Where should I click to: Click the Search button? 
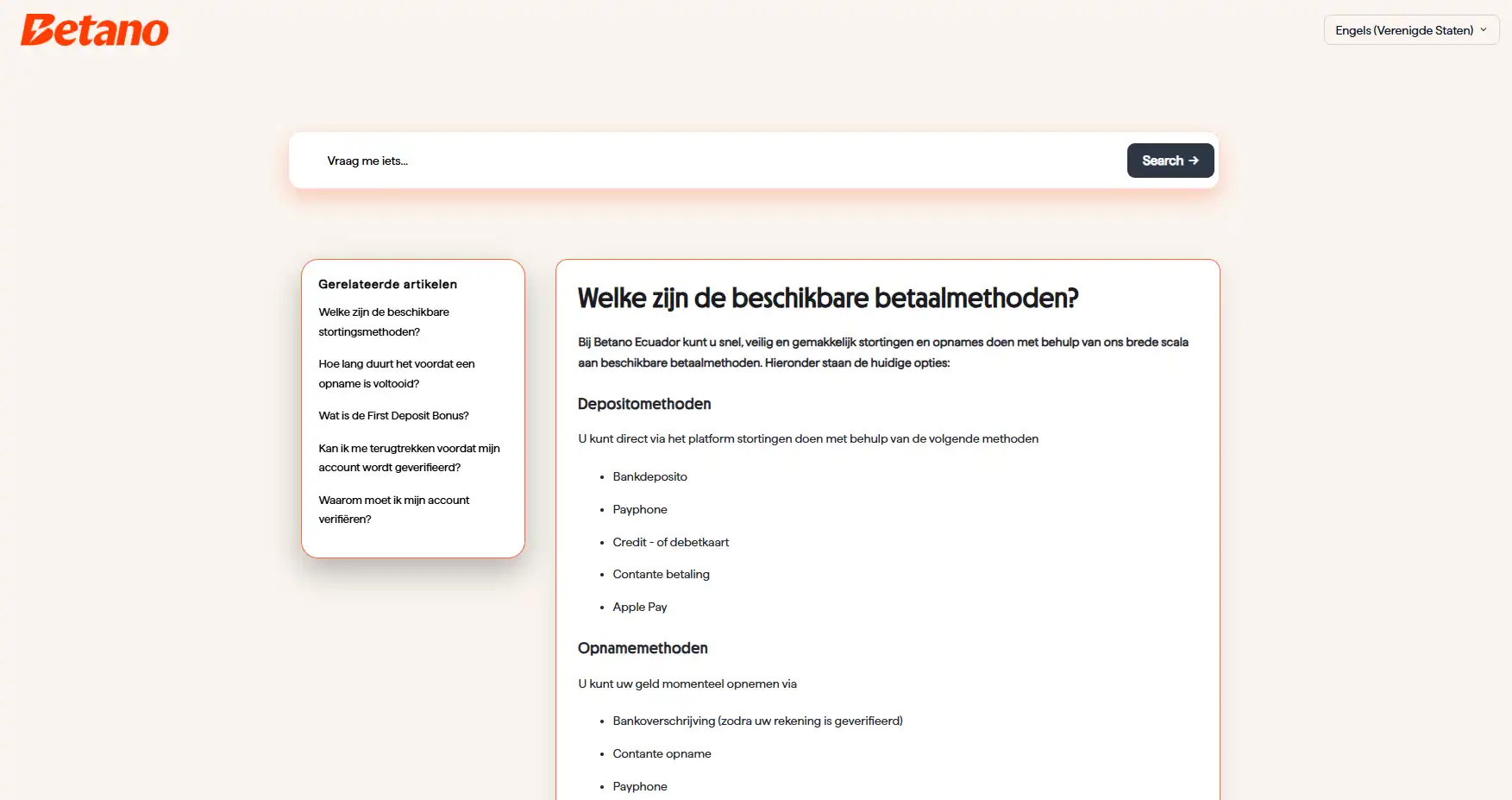coord(1170,161)
